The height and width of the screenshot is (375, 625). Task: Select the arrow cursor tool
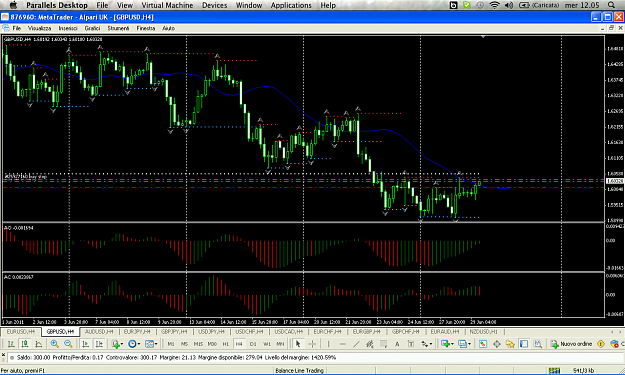point(298,344)
